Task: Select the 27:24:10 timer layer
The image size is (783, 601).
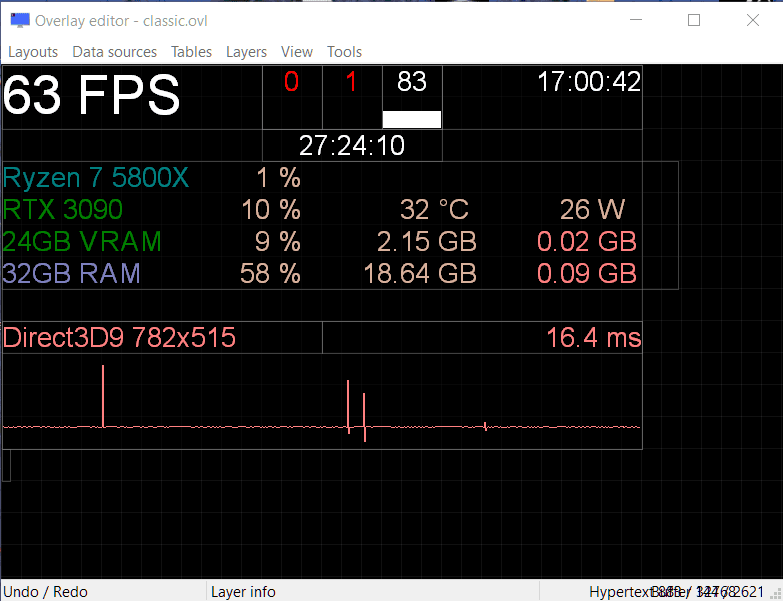Action: (352, 146)
